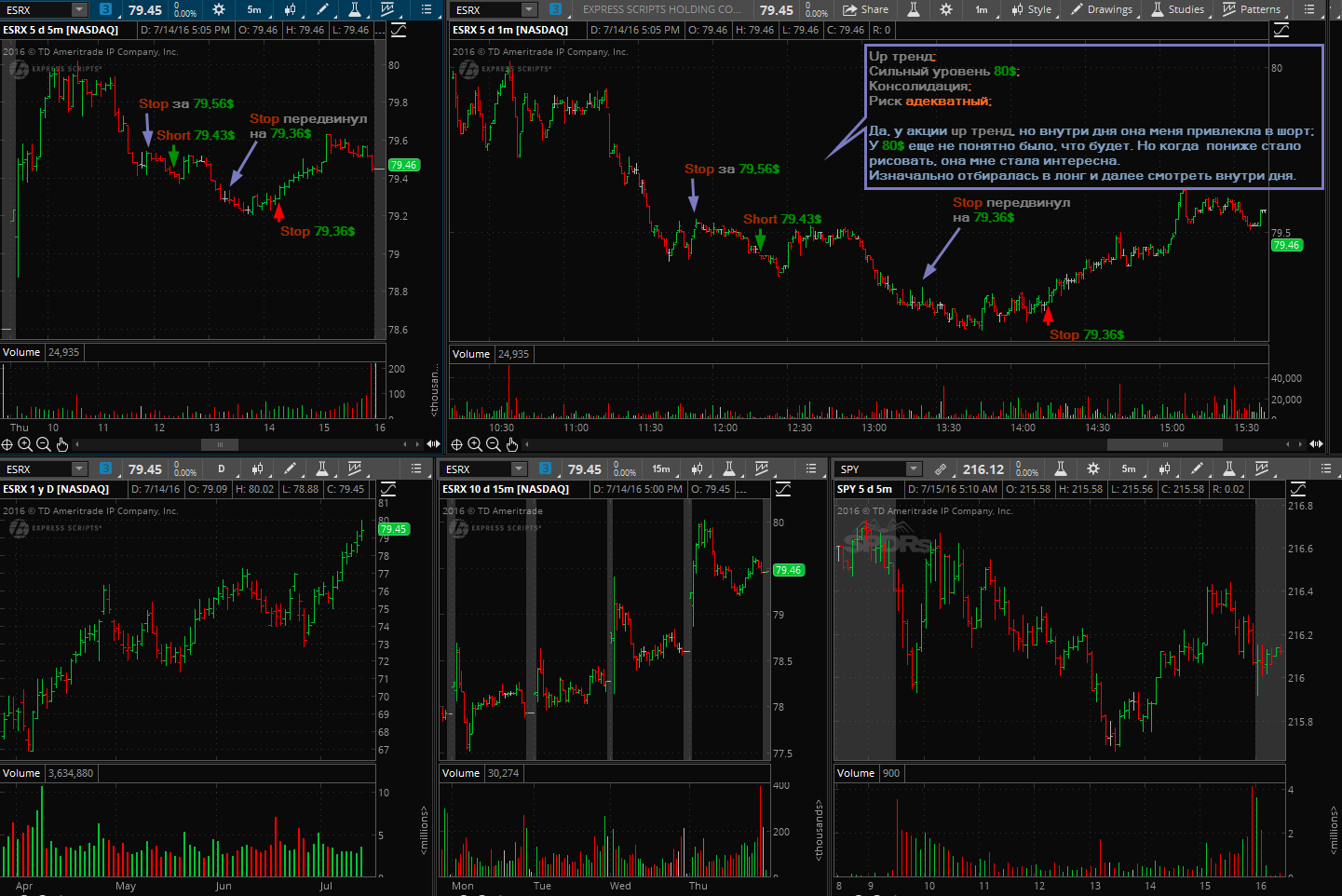Open patterns icon in SPY panel
Screen dimensions: 1342x896
(1262, 468)
